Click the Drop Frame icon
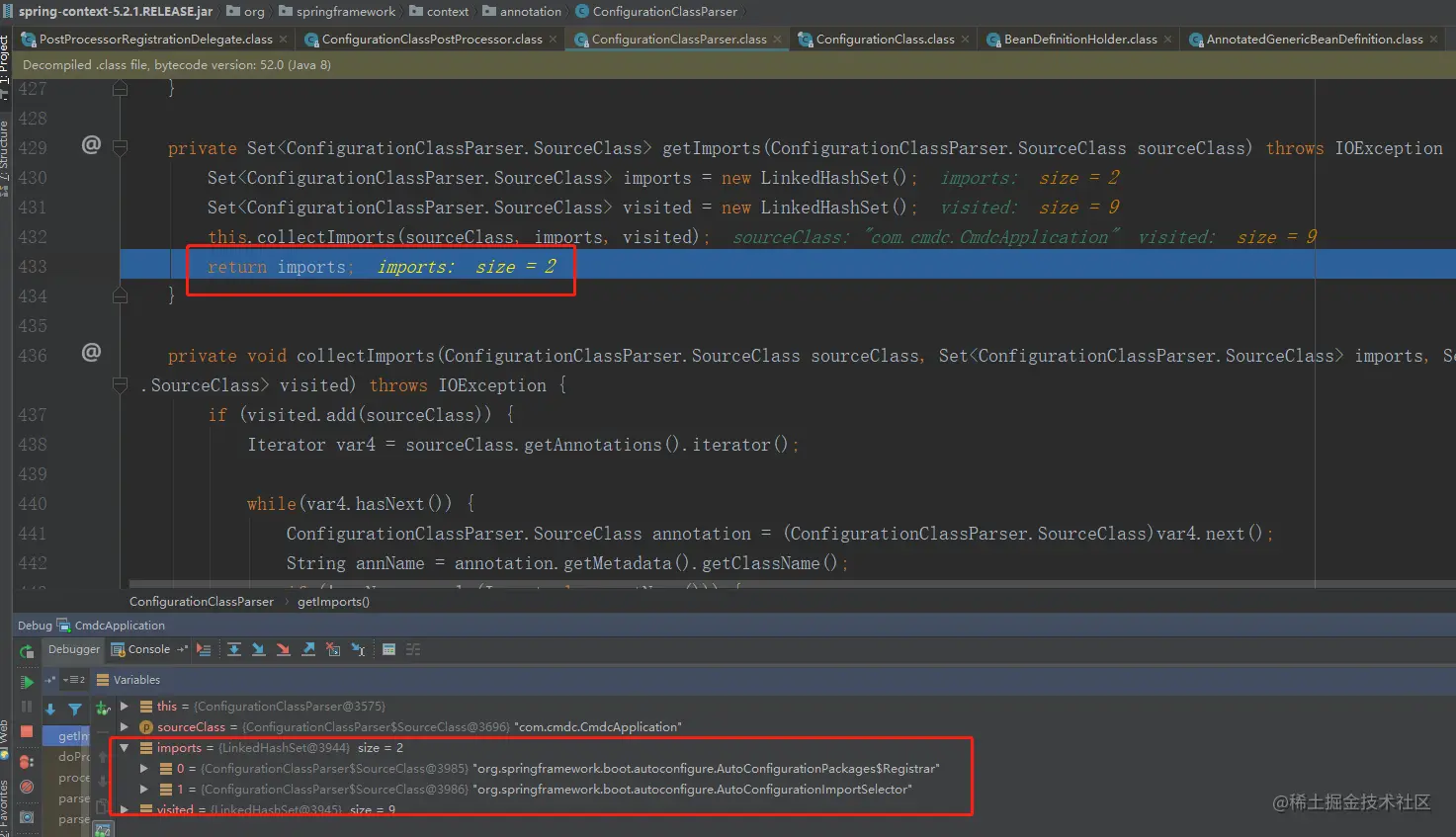 pyautogui.click(x=333, y=650)
